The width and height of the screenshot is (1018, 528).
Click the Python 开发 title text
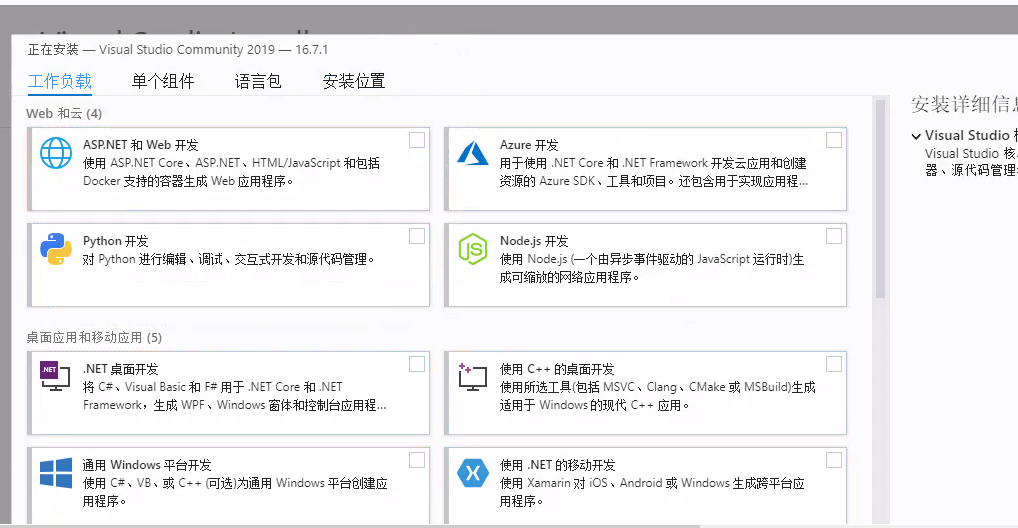pyautogui.click(x=116, y=241)
